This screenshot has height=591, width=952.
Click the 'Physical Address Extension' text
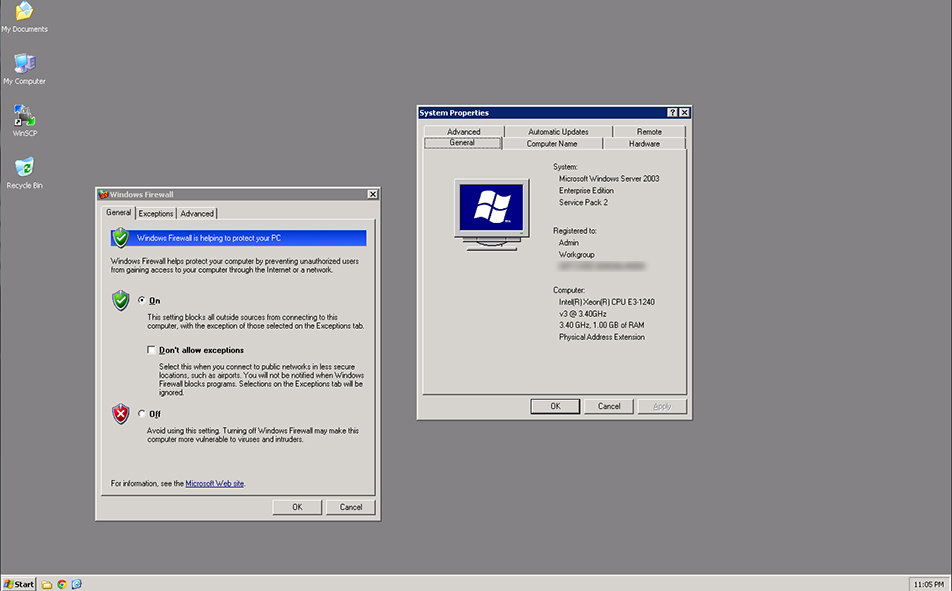click(602, 337)
